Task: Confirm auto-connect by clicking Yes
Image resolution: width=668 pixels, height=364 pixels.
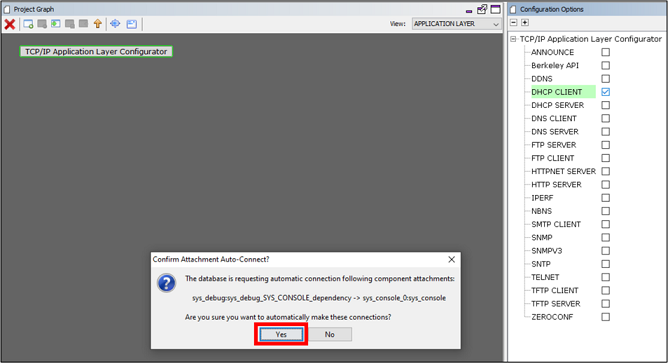Action: (x=281, y=334)
